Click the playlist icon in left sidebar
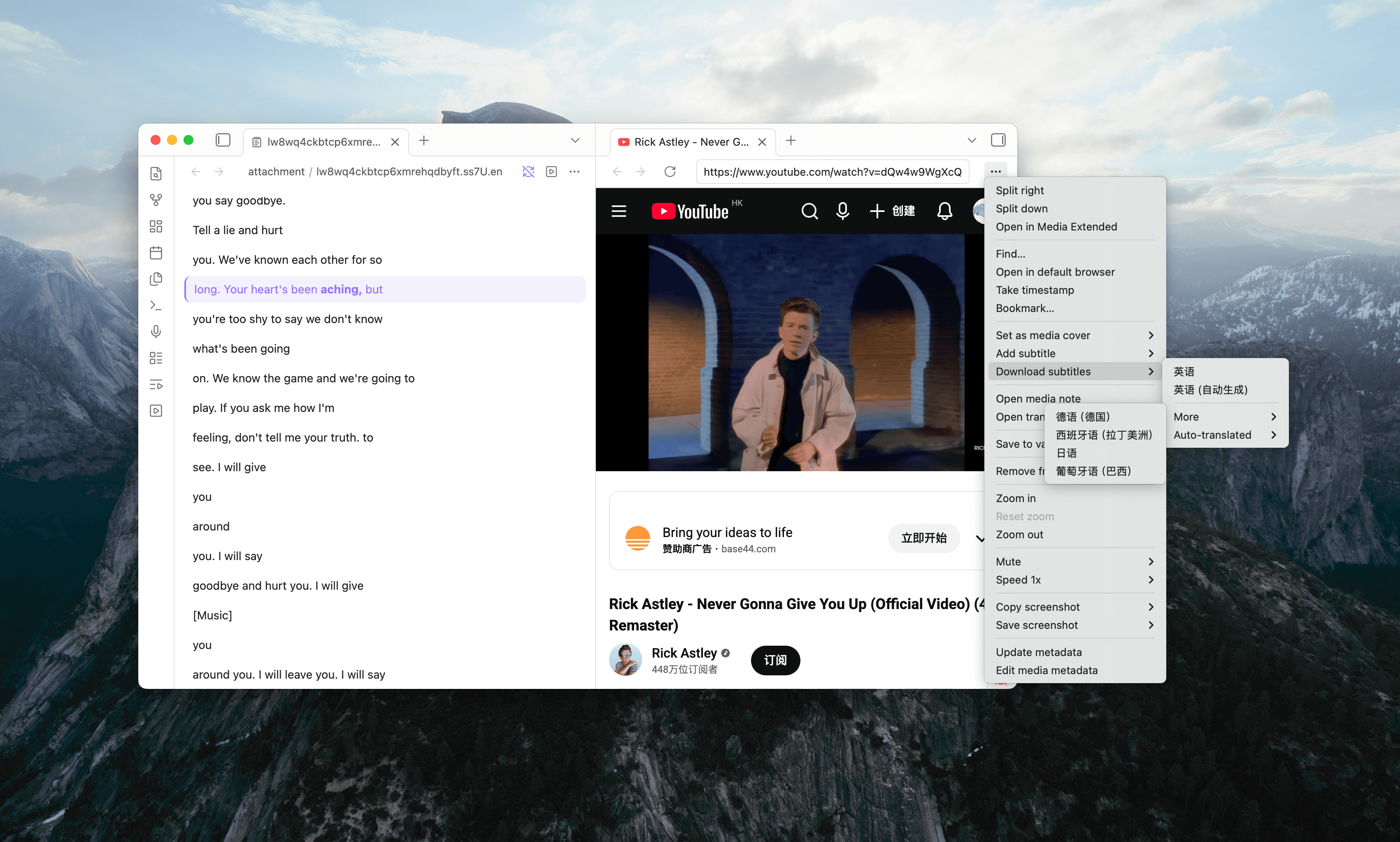This screenshot has height=842, width=1400. point(156,385)
